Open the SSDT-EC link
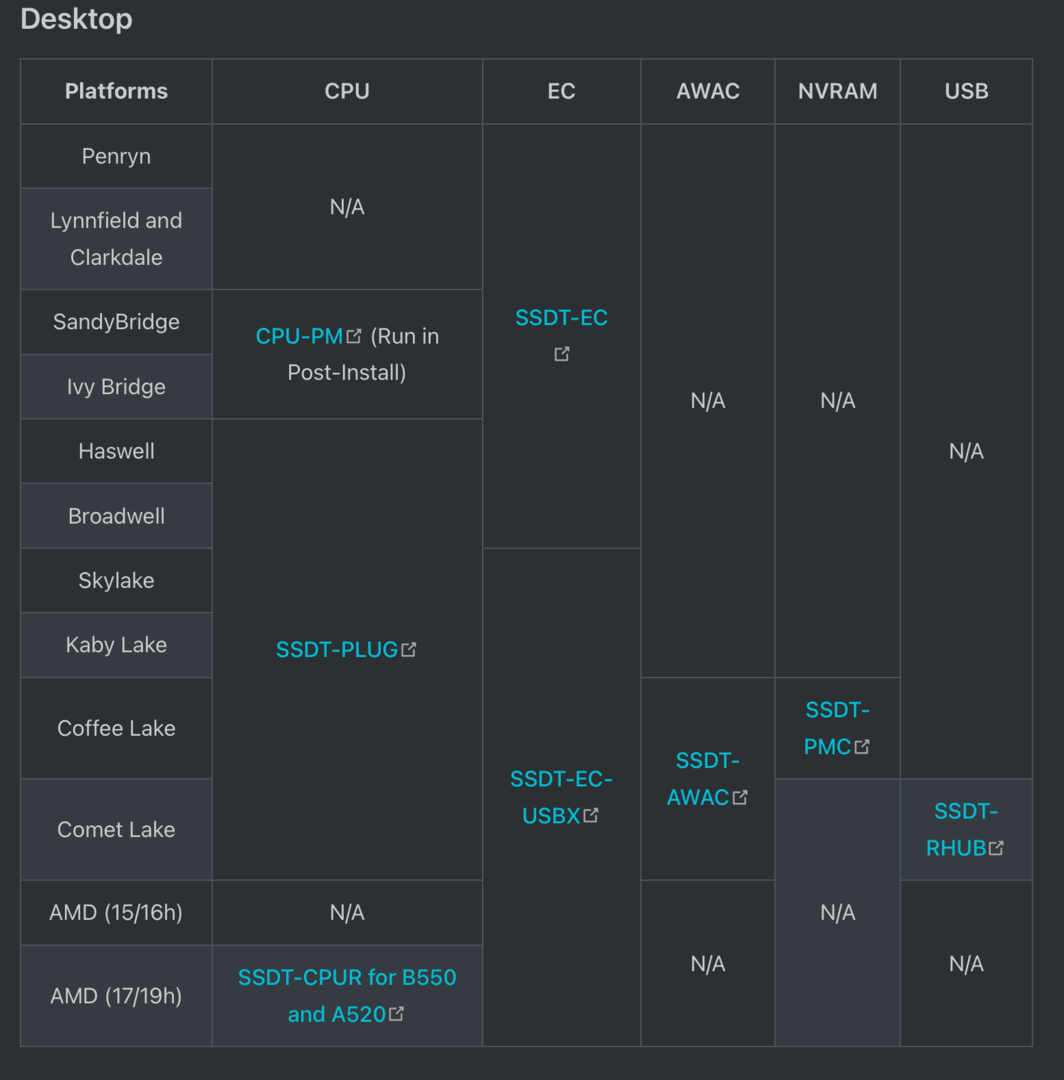1064x1080 pixels. pos(561,318)
